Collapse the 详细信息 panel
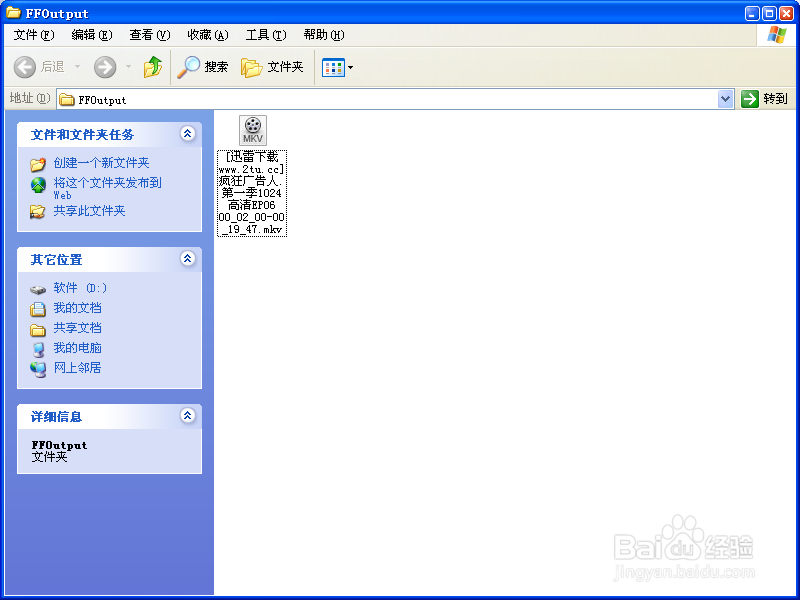The height and width of the screenshot is (600, 800). point(188,416)
